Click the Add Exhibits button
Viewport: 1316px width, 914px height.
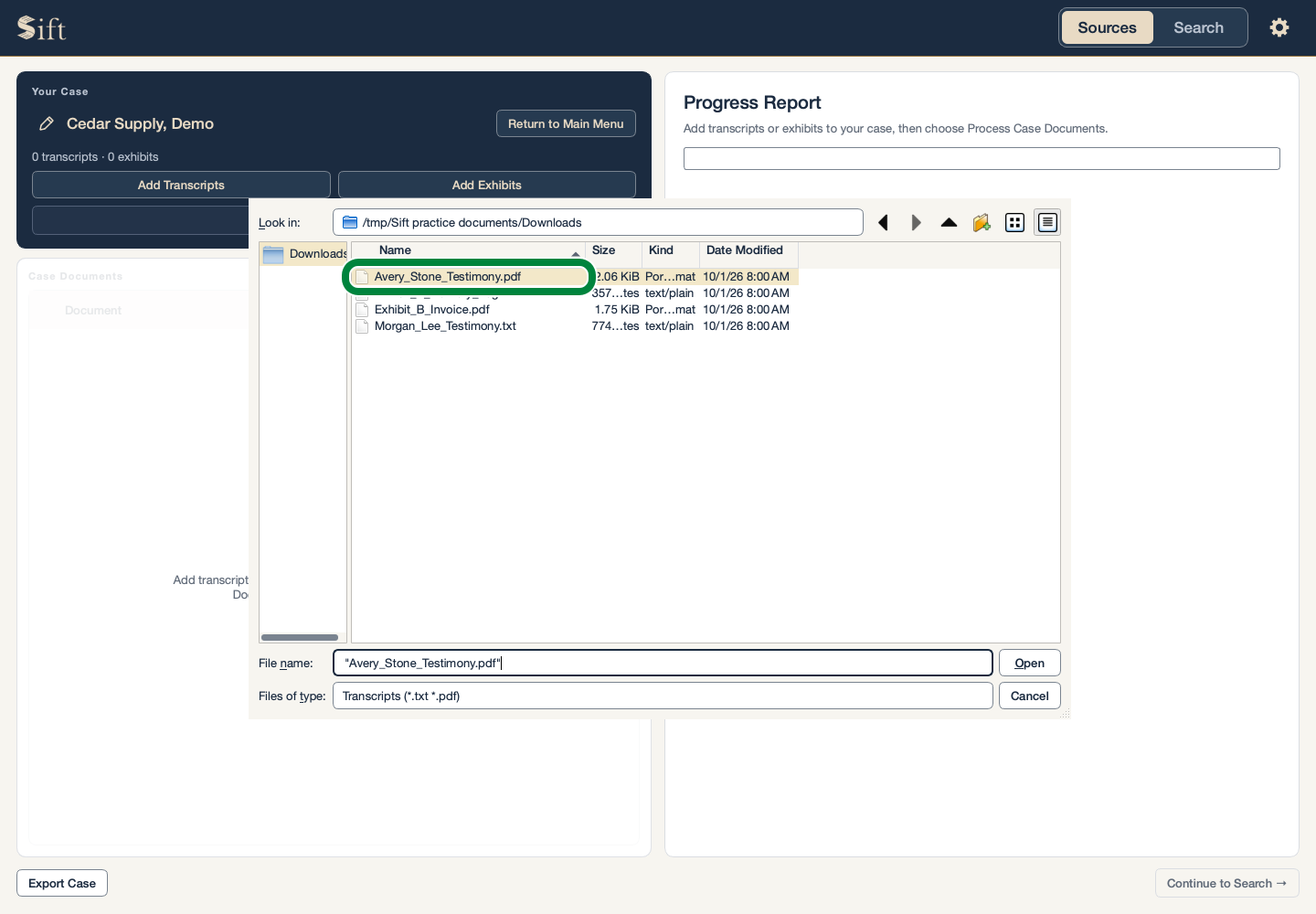[x=486, y=185]
